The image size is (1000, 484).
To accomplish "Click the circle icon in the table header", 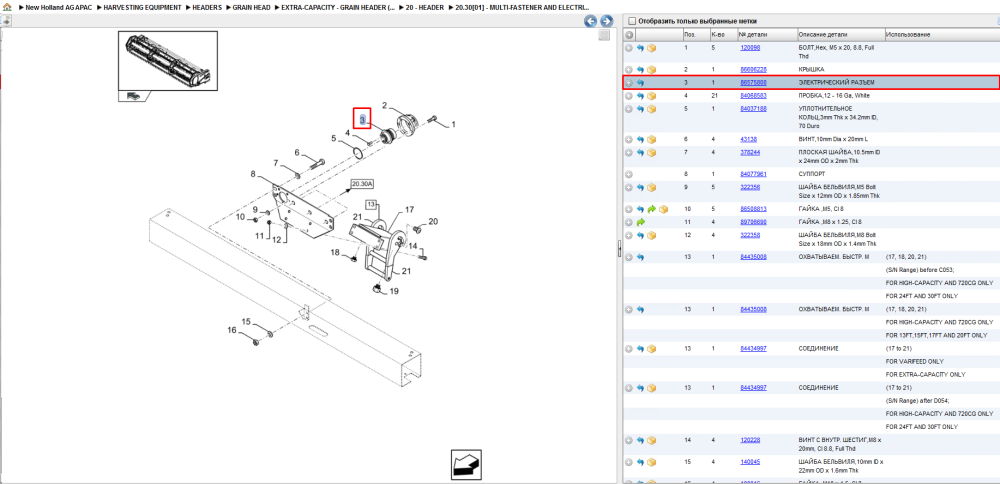I will point(629,34).
